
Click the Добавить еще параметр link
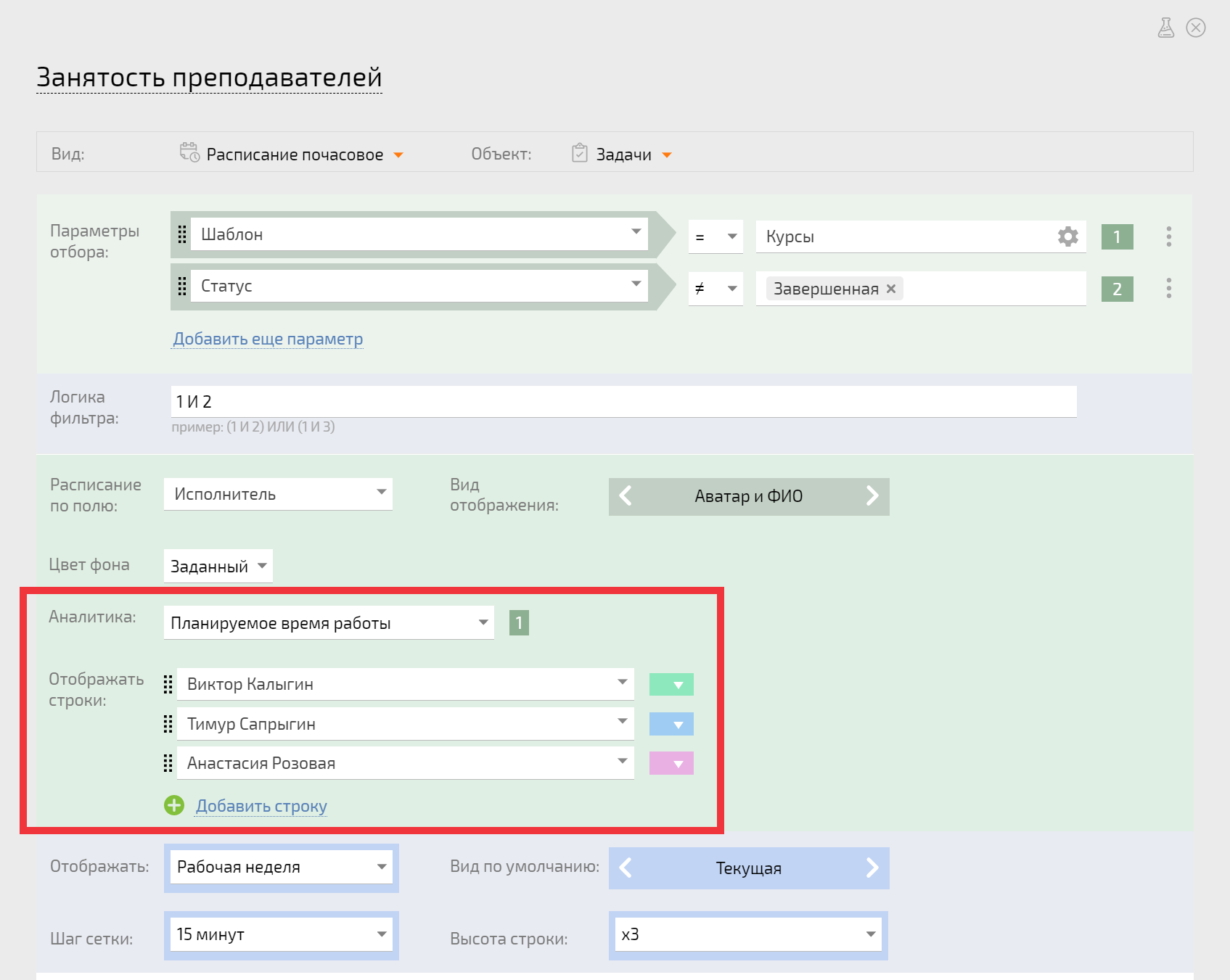(x=268, y=339)
